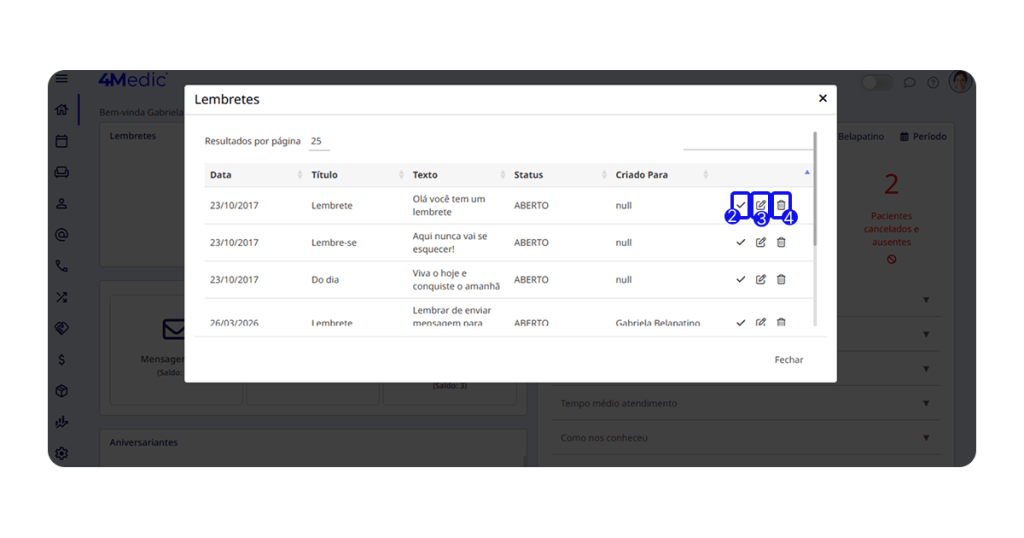1024x538 pixels.
Task: Toggle the switch in the top header
Action: pos(877,83)
